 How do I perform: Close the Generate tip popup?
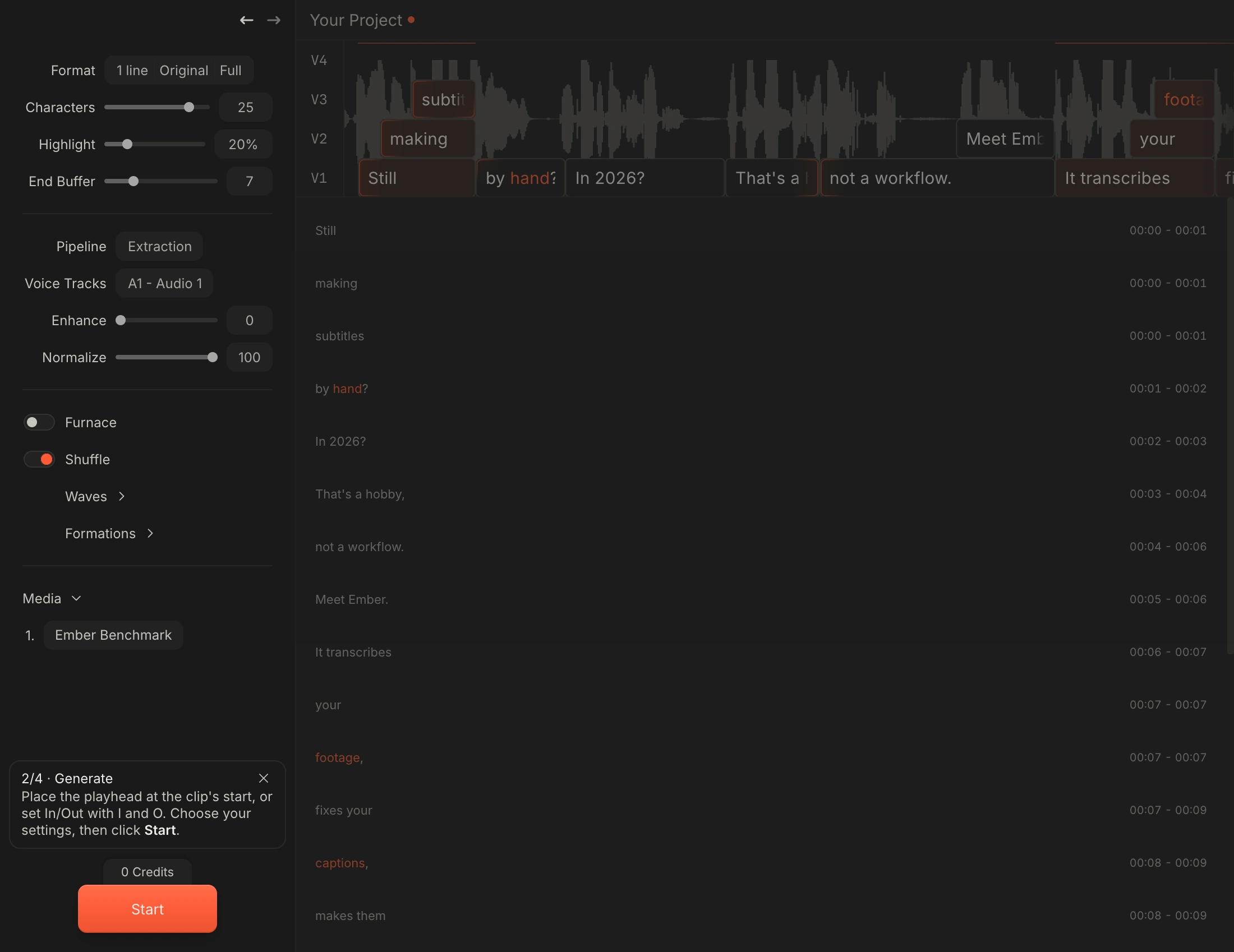pyautogui.click(x=263, y=778)
